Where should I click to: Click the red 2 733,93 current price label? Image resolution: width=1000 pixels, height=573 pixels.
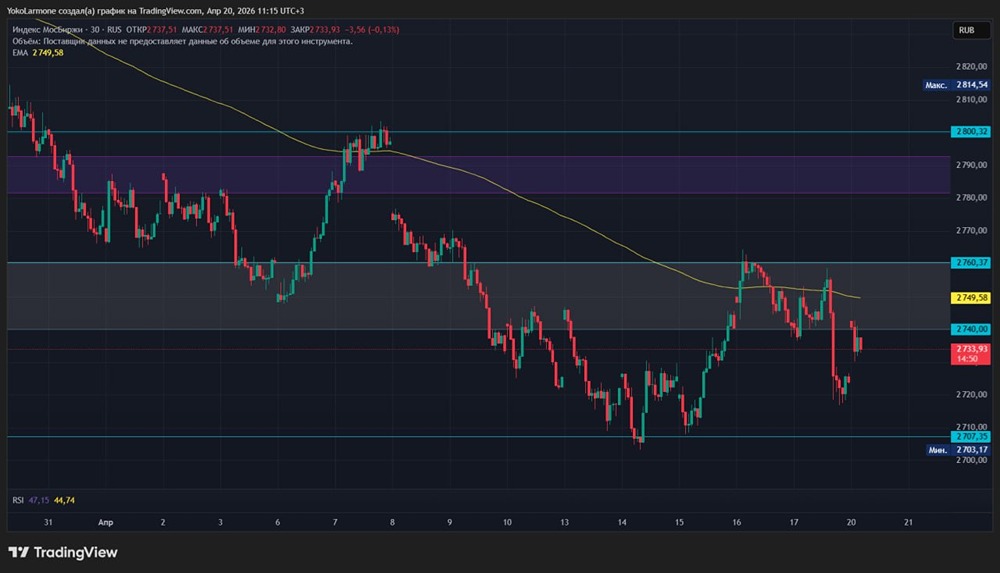click(x=971, y=353)
